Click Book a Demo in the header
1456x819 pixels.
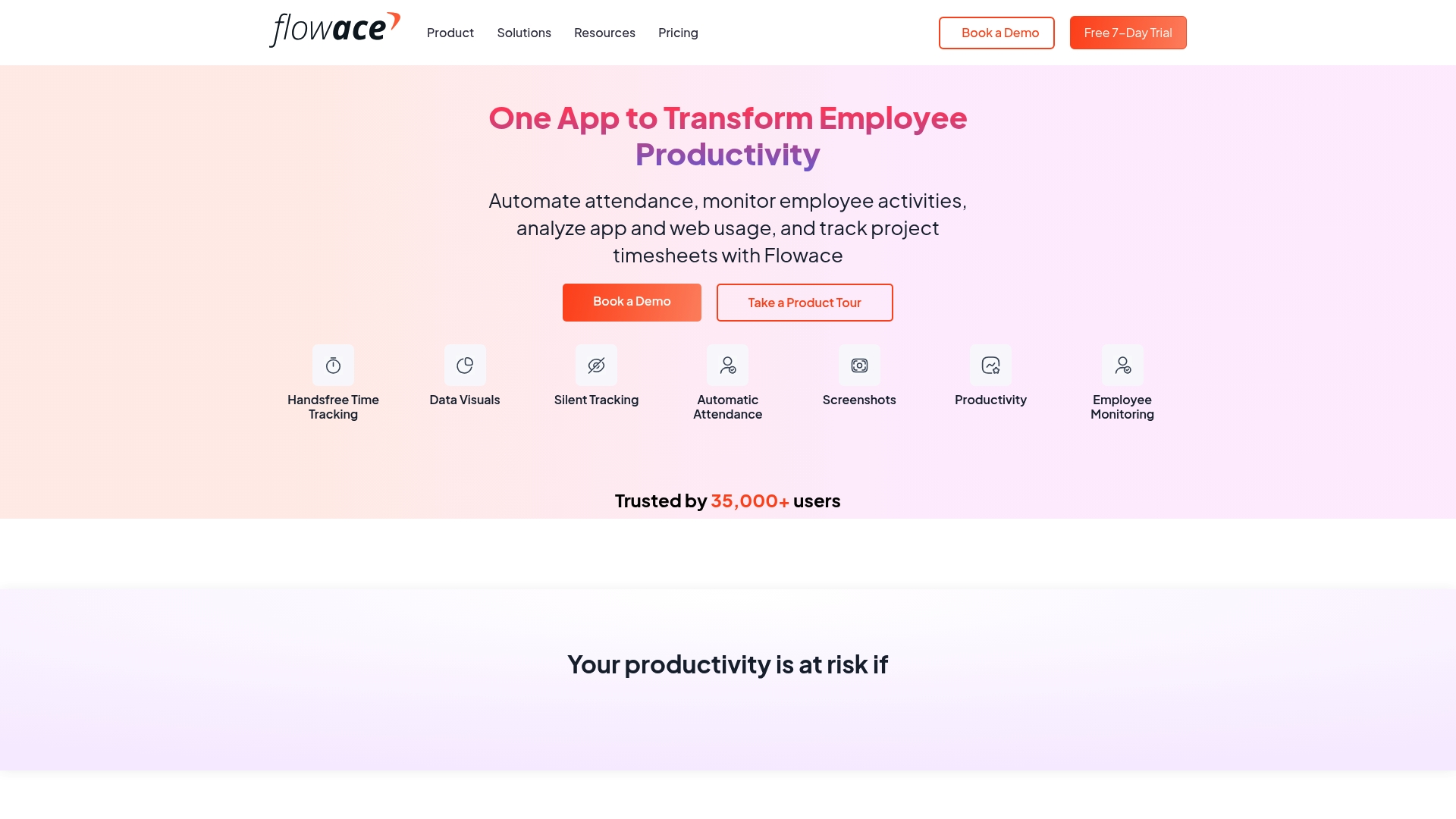coord(996,33)
